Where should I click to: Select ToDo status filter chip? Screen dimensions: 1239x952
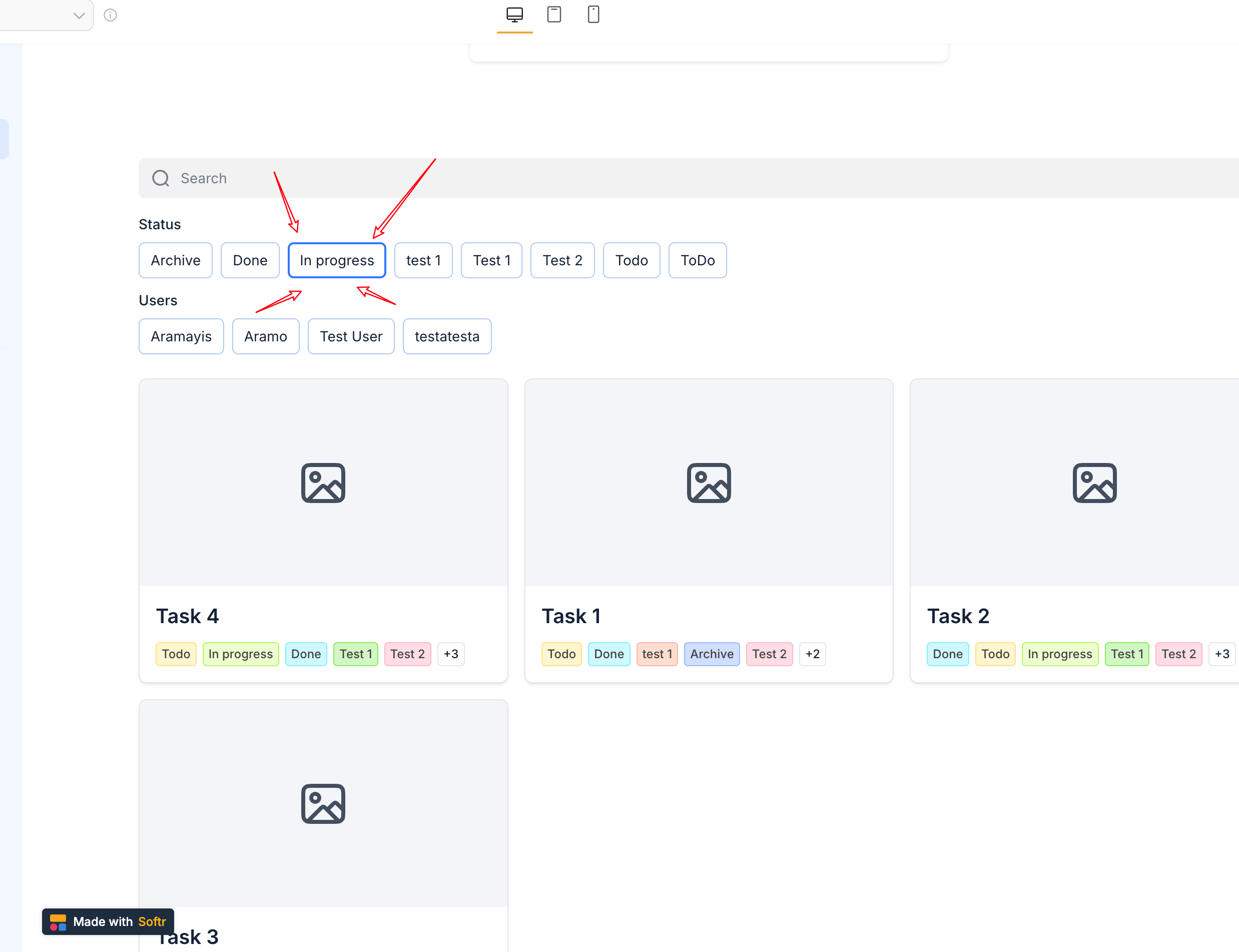698,261
